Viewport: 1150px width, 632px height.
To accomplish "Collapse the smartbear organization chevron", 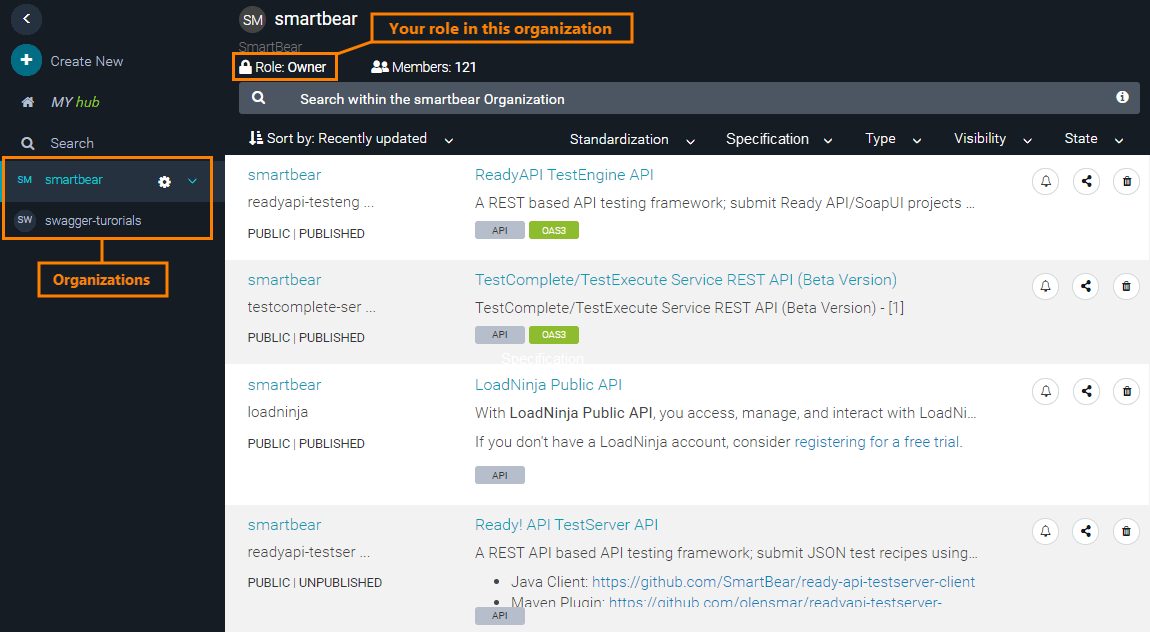I will pos(193,181).
